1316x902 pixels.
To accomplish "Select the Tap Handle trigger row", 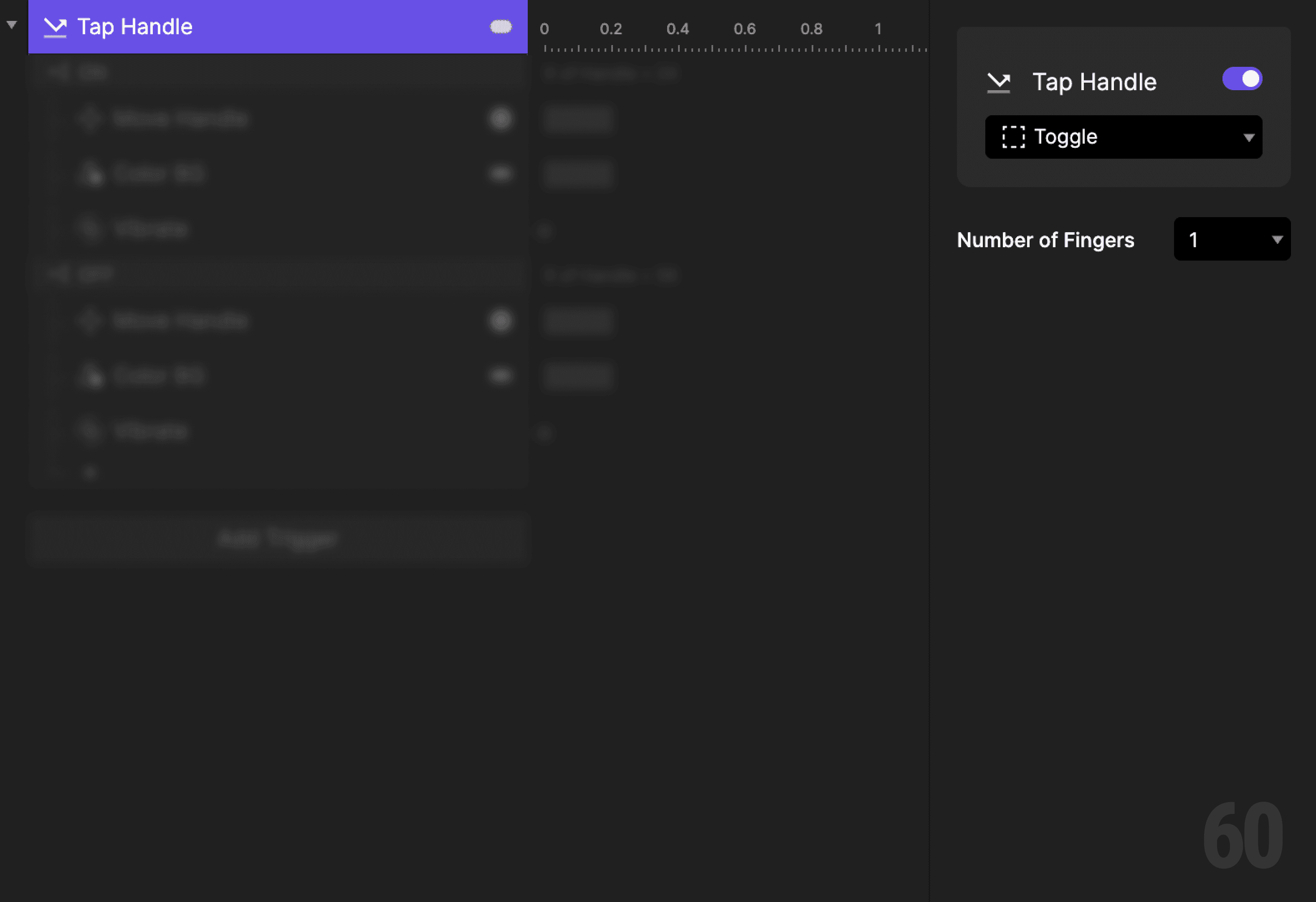I will (x=227, y=26).
